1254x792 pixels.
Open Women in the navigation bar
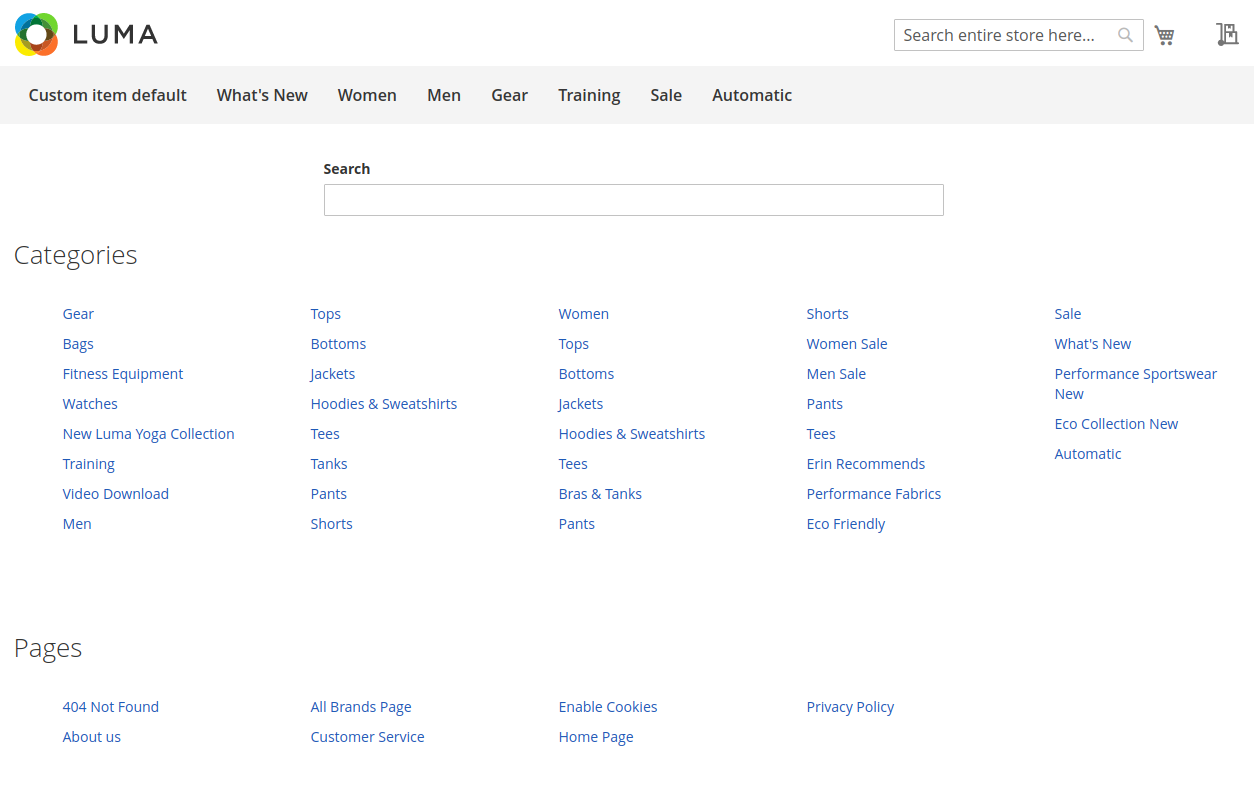367,95
